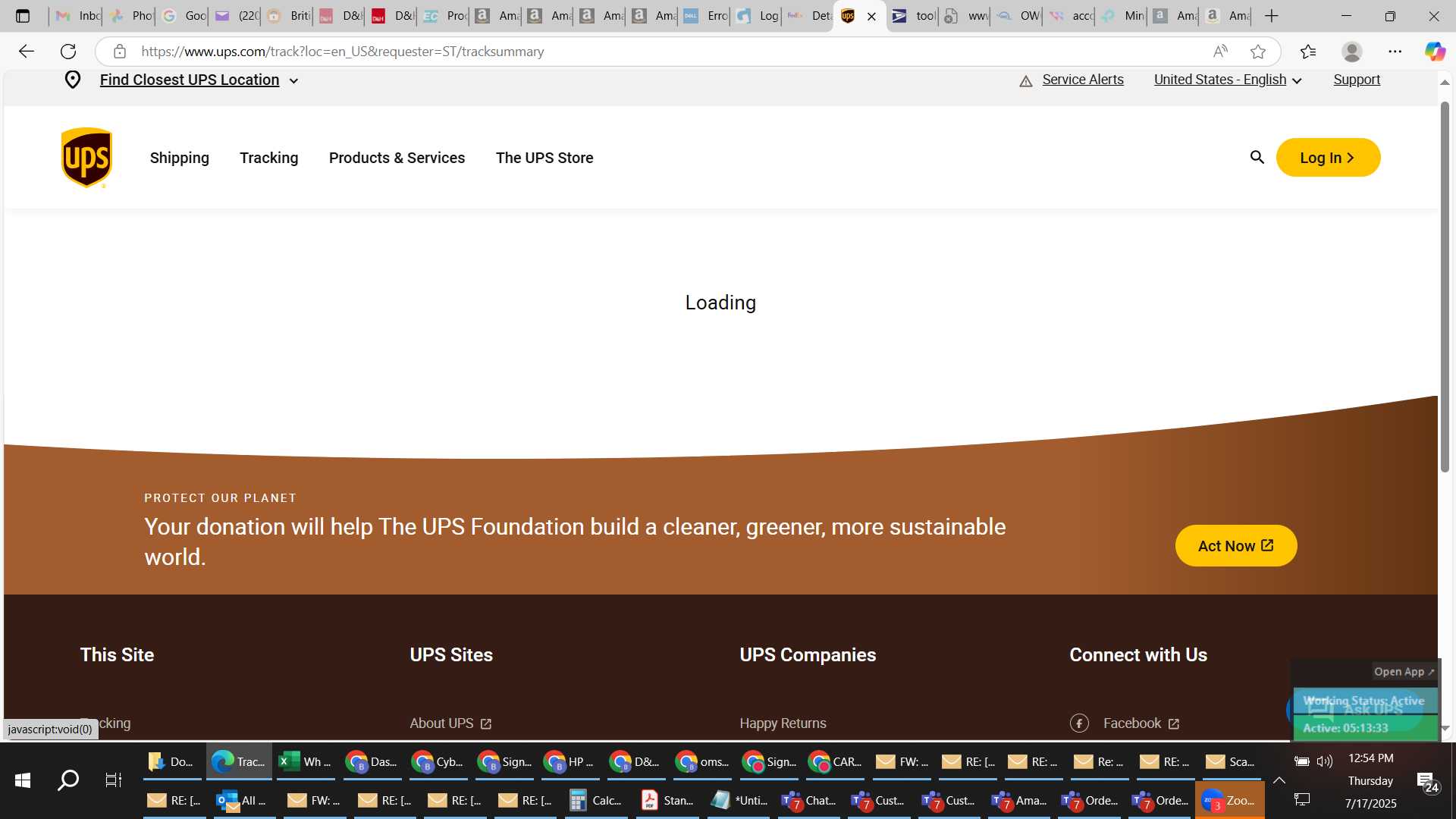The image size is (1456, 819).
Task: Open the tab actions menu icon
Action: [x=23, y=16]
